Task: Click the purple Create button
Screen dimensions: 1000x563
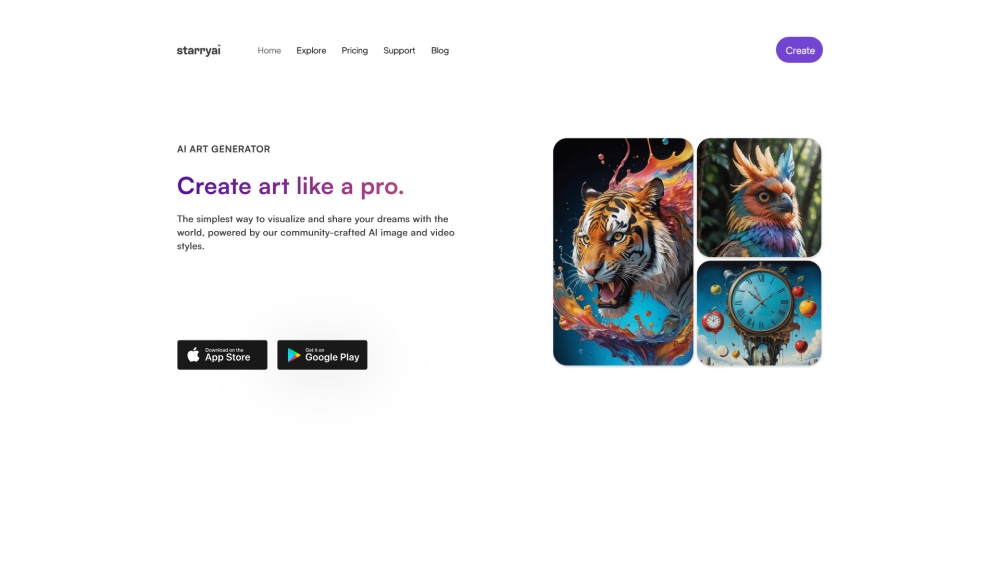Action: pyautogui.click(x=799, y=50)
